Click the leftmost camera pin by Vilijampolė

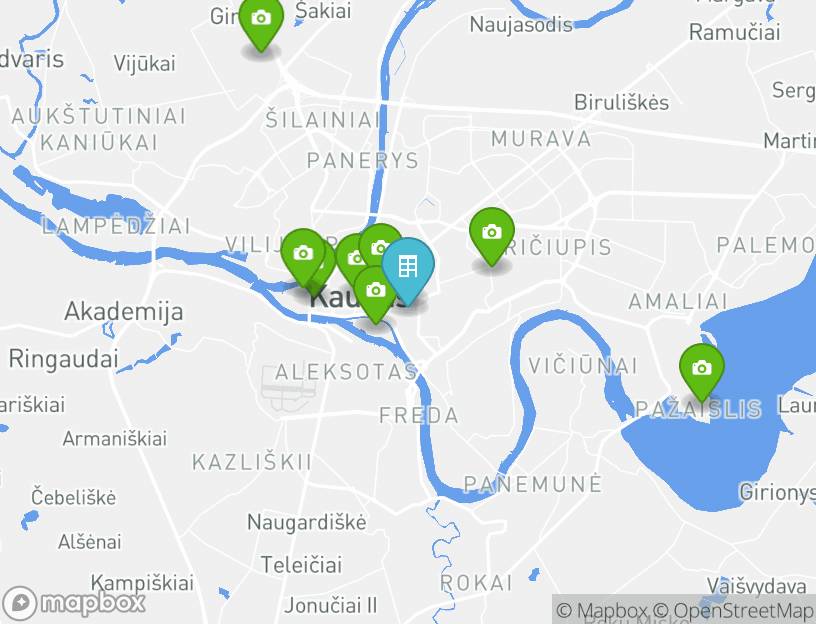pos(302,254)
